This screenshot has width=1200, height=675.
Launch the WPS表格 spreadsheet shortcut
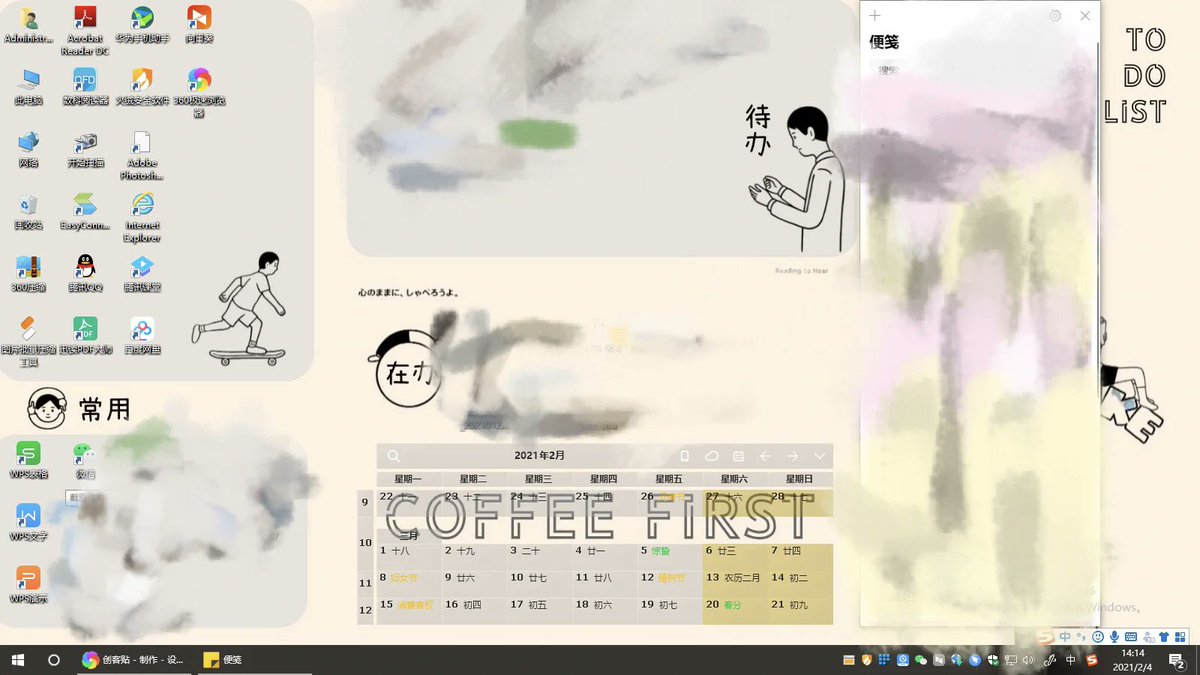[x=29, y=460]
